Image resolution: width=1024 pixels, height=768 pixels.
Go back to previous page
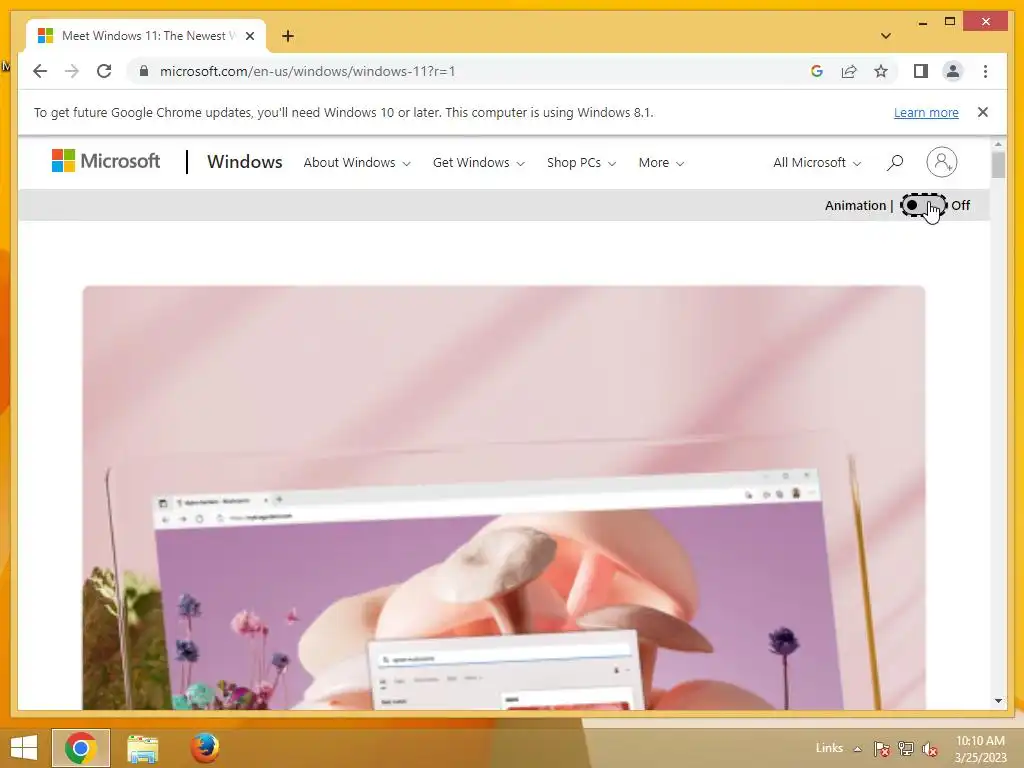click(x=40, y=71)
